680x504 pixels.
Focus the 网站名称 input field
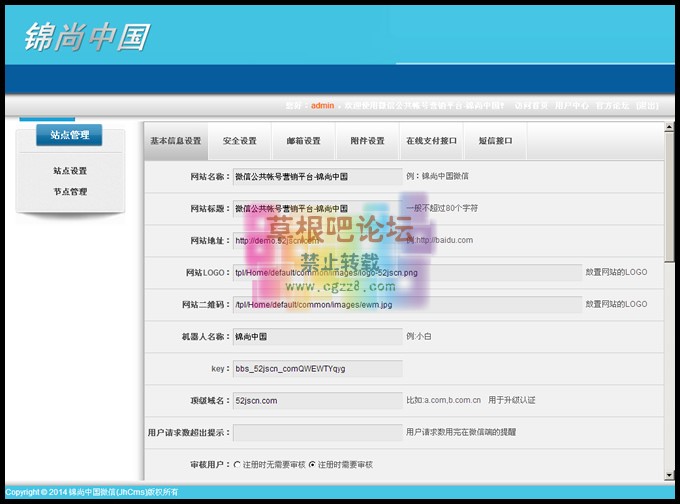click(x=317, y=177)
